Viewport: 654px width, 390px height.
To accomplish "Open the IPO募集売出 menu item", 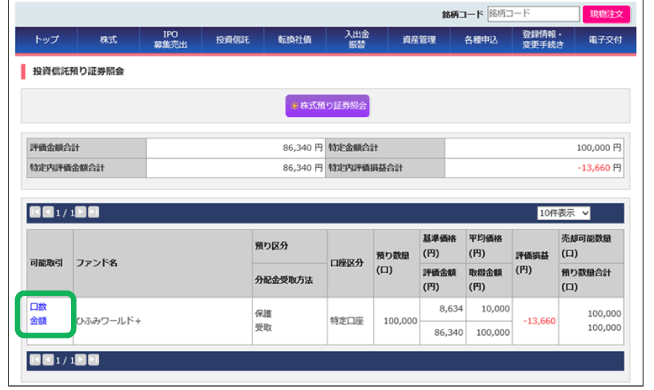I will (170, 40).
